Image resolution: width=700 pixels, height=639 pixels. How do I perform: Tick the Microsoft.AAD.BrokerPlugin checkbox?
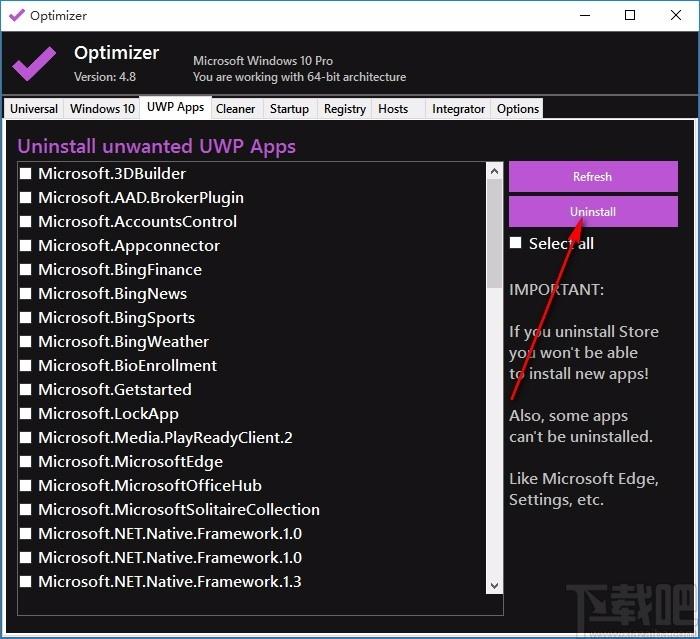click(26, 197)
